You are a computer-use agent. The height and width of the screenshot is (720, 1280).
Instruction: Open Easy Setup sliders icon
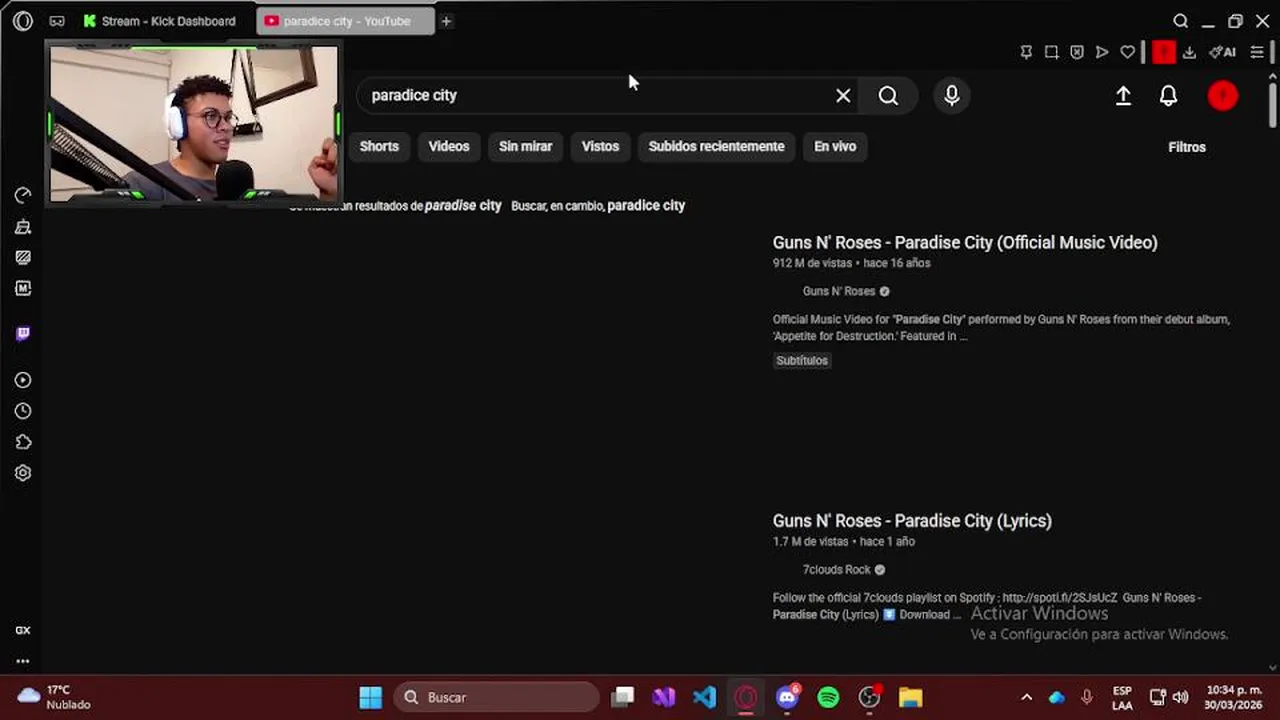pos(1257,52)
